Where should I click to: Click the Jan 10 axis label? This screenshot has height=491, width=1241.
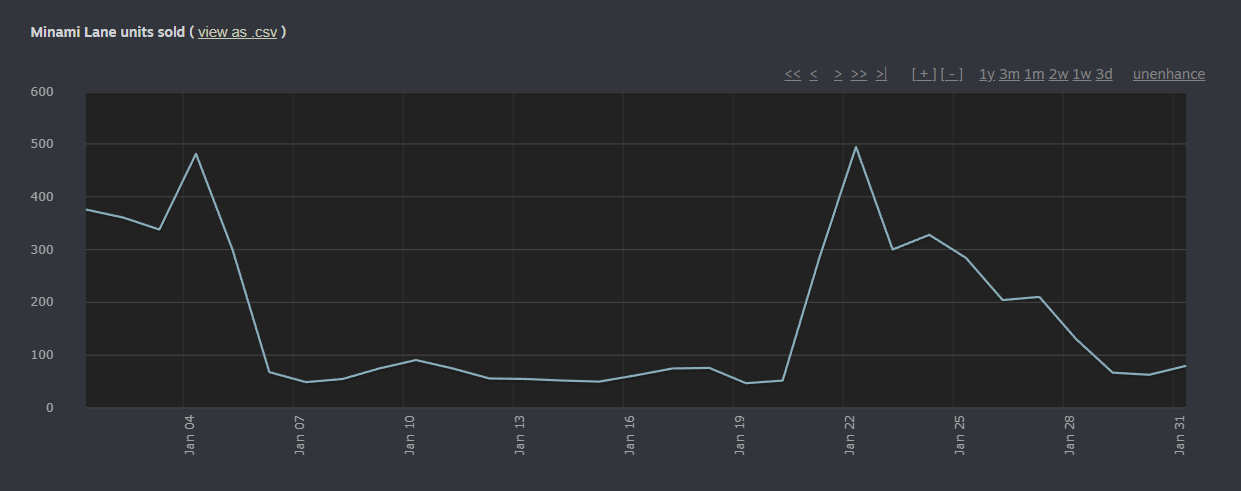click(409, 435)
